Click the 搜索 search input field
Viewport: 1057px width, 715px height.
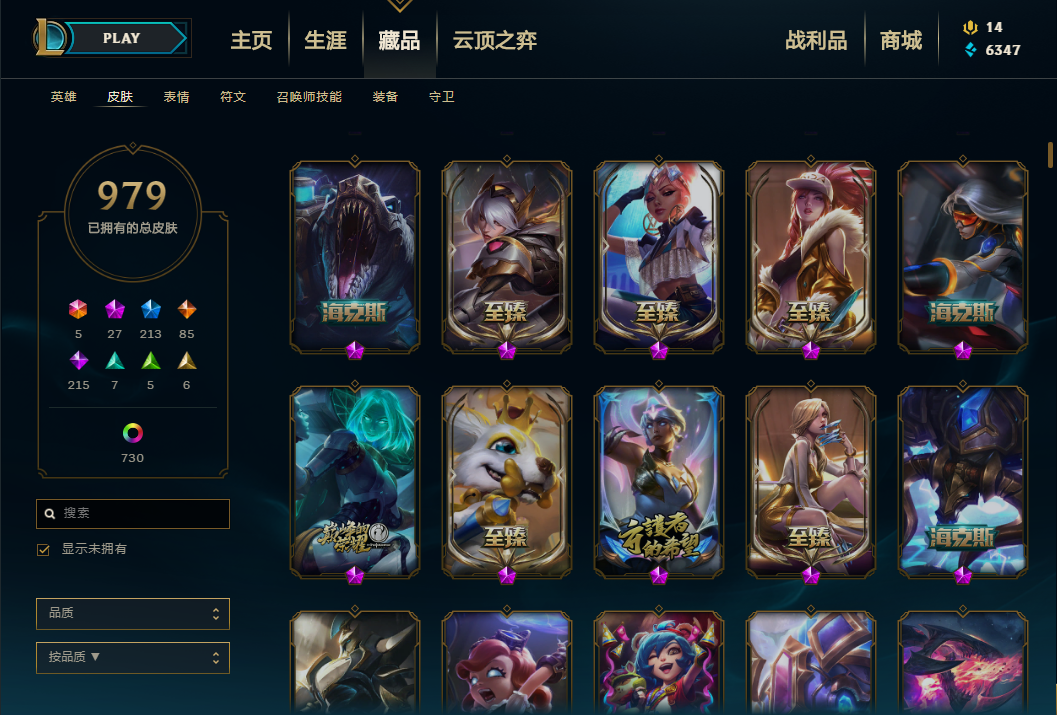point(133,514)
